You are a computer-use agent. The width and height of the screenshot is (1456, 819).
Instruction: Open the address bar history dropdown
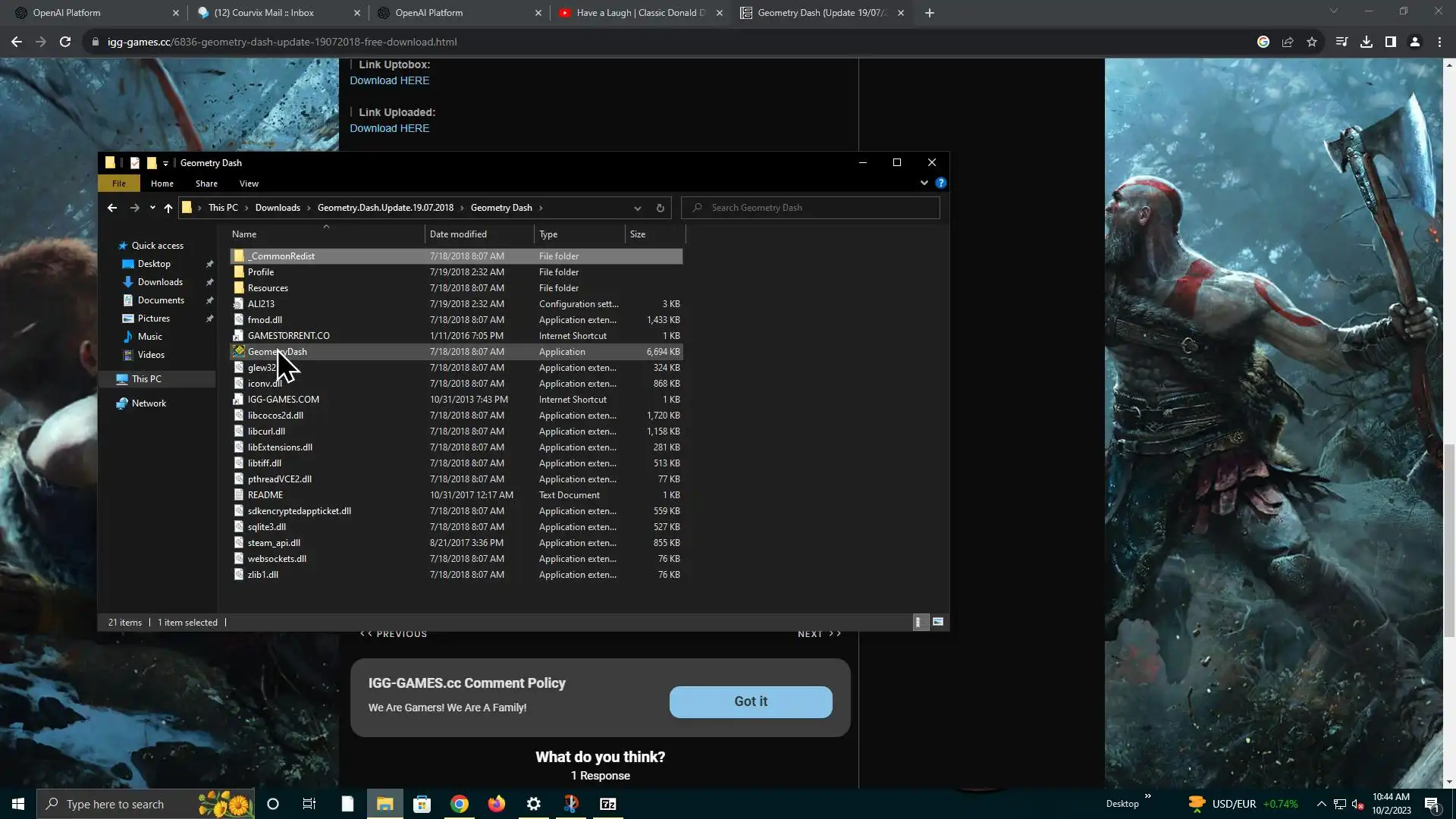[x=637, y=208]
